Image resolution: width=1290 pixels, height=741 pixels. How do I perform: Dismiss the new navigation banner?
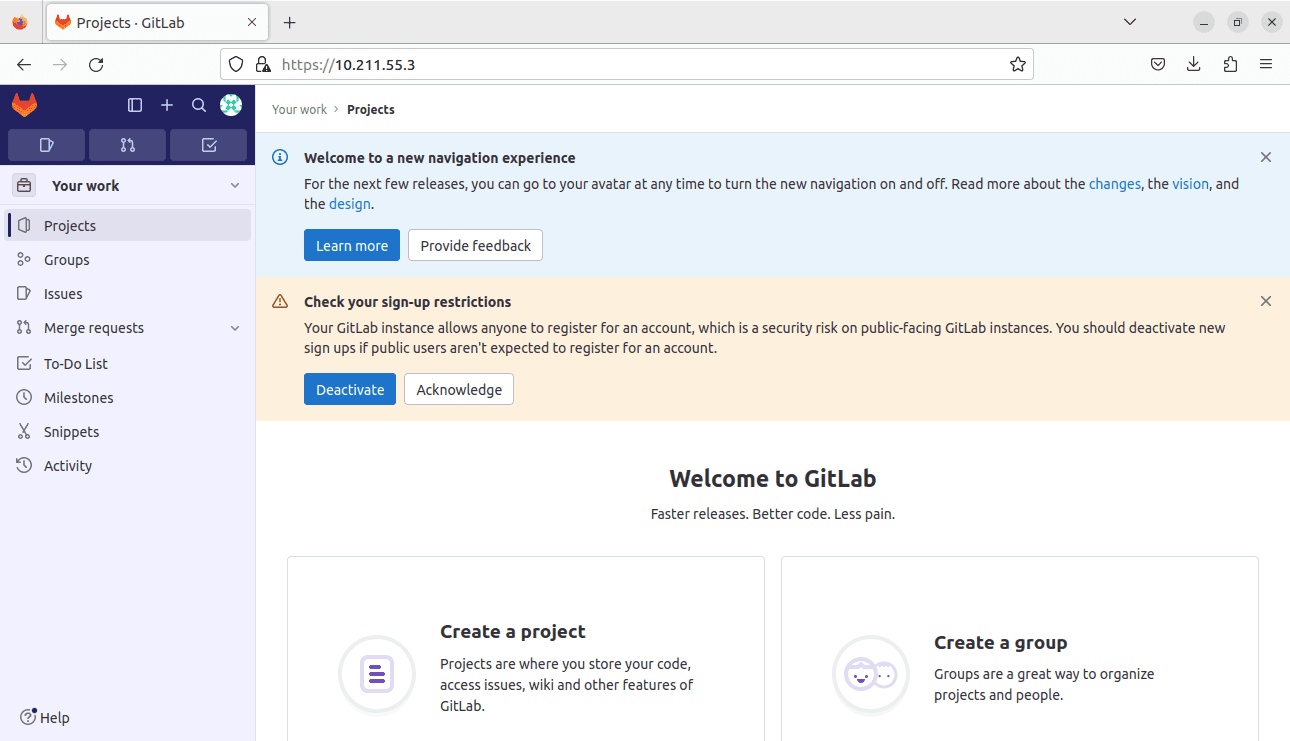(1266, 157)
